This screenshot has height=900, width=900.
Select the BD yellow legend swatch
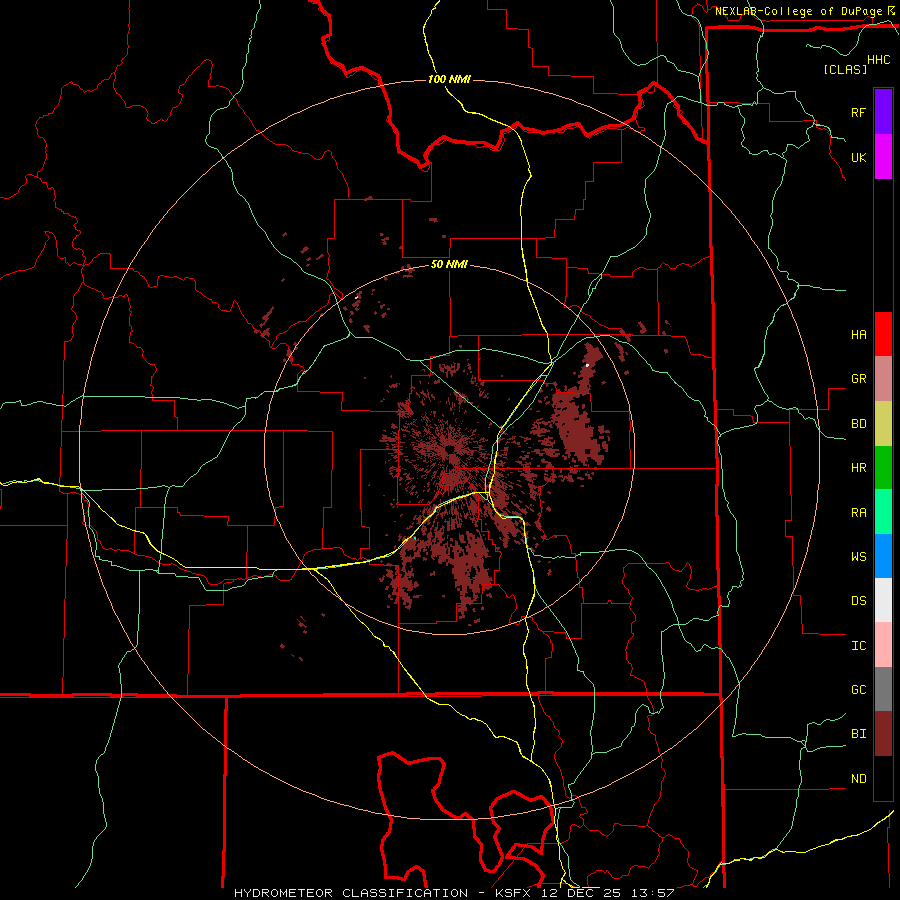click(x=883, y=423)
